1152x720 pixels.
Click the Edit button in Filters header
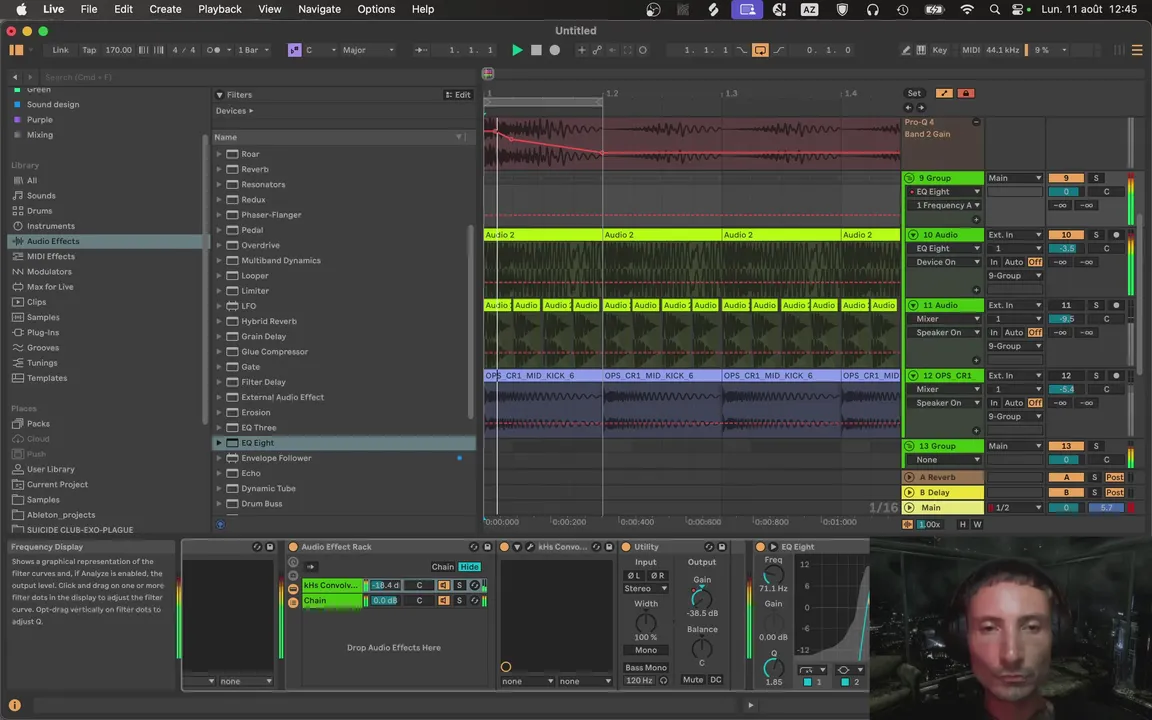458,95
